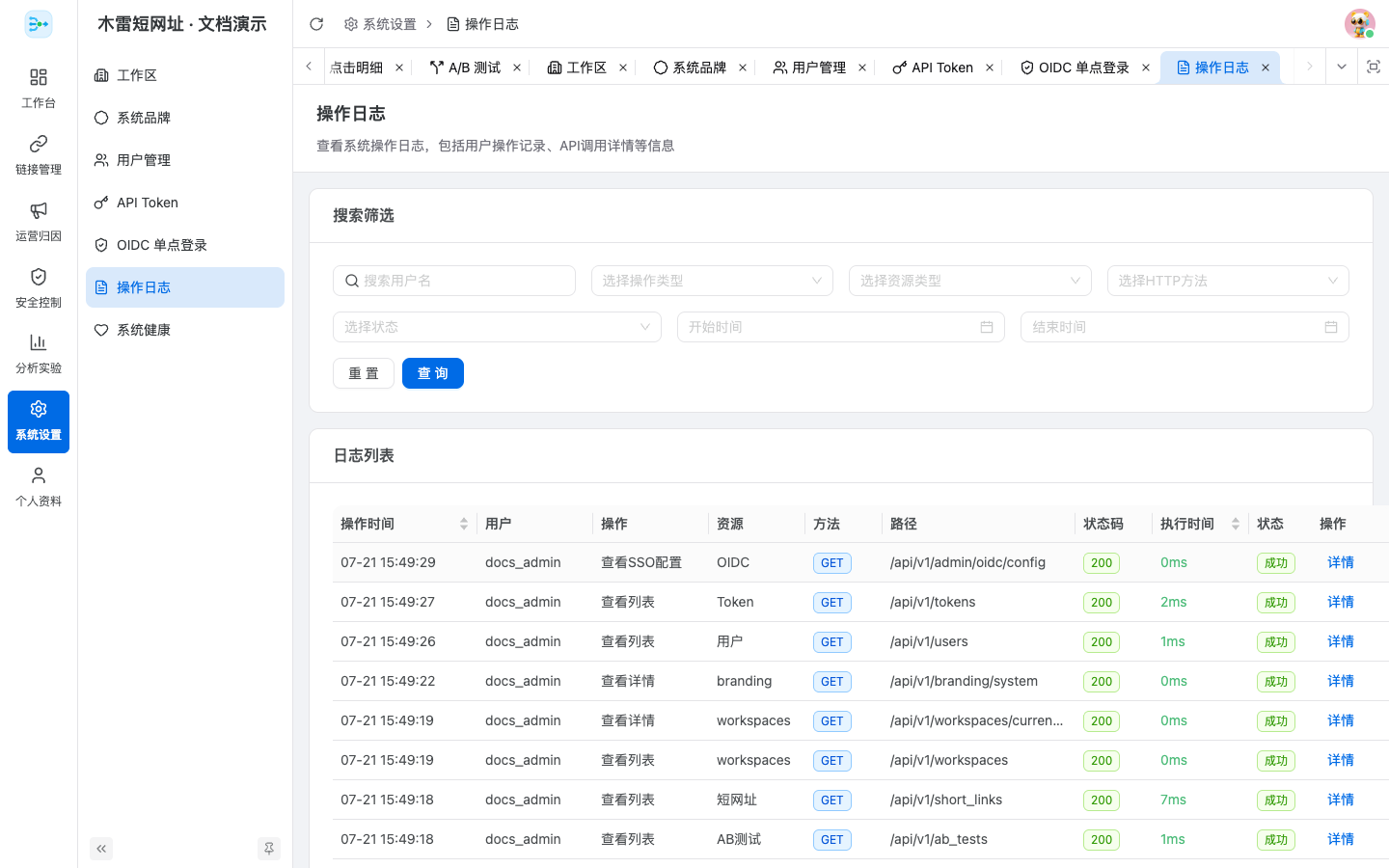Close the 用户管理 tab
This screenshot has width=1389, height=868.
(x=862, y=68)
